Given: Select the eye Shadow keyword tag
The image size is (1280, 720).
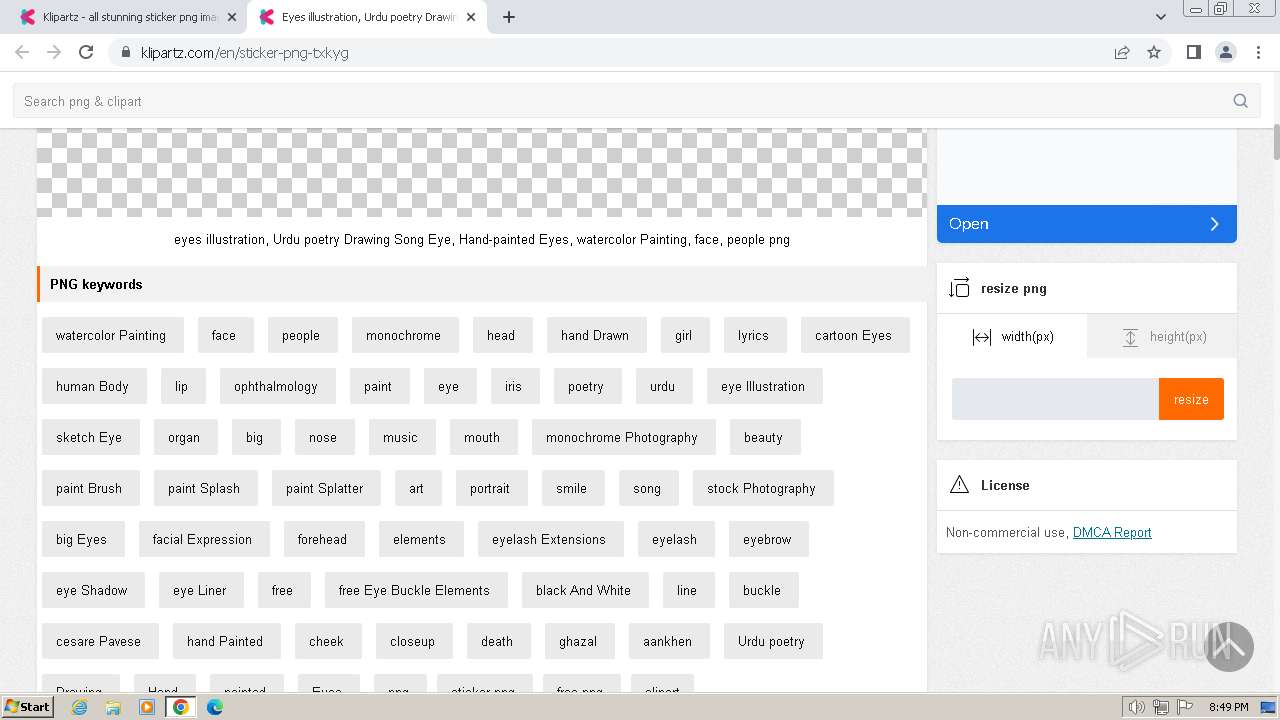Looking at the screenshot, I should 92,590.
